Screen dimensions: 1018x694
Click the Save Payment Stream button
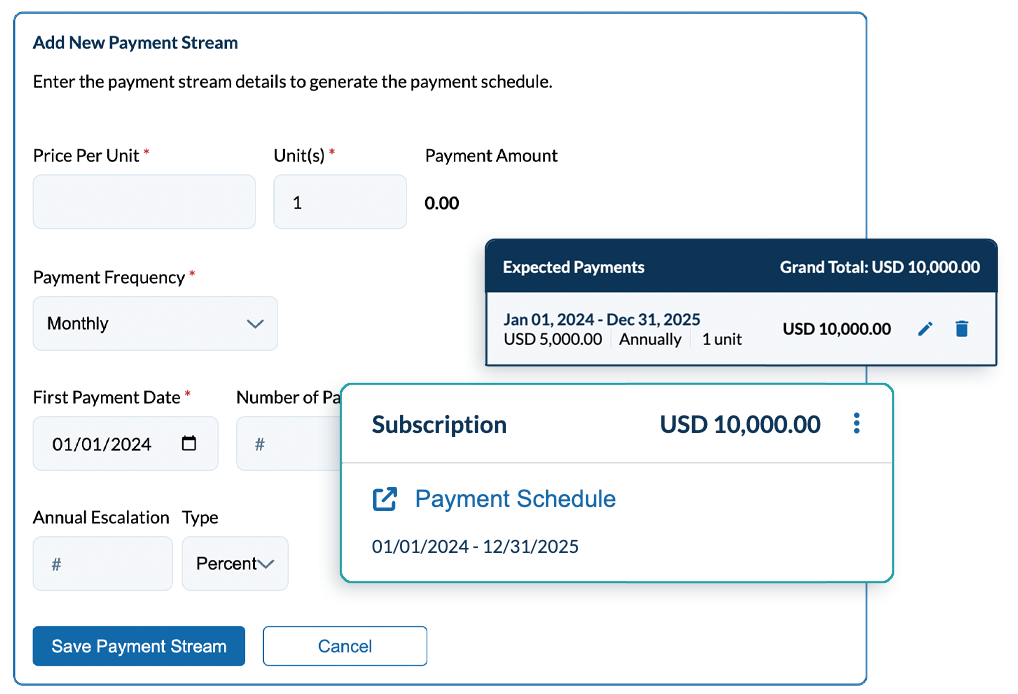tap(139, 646)
